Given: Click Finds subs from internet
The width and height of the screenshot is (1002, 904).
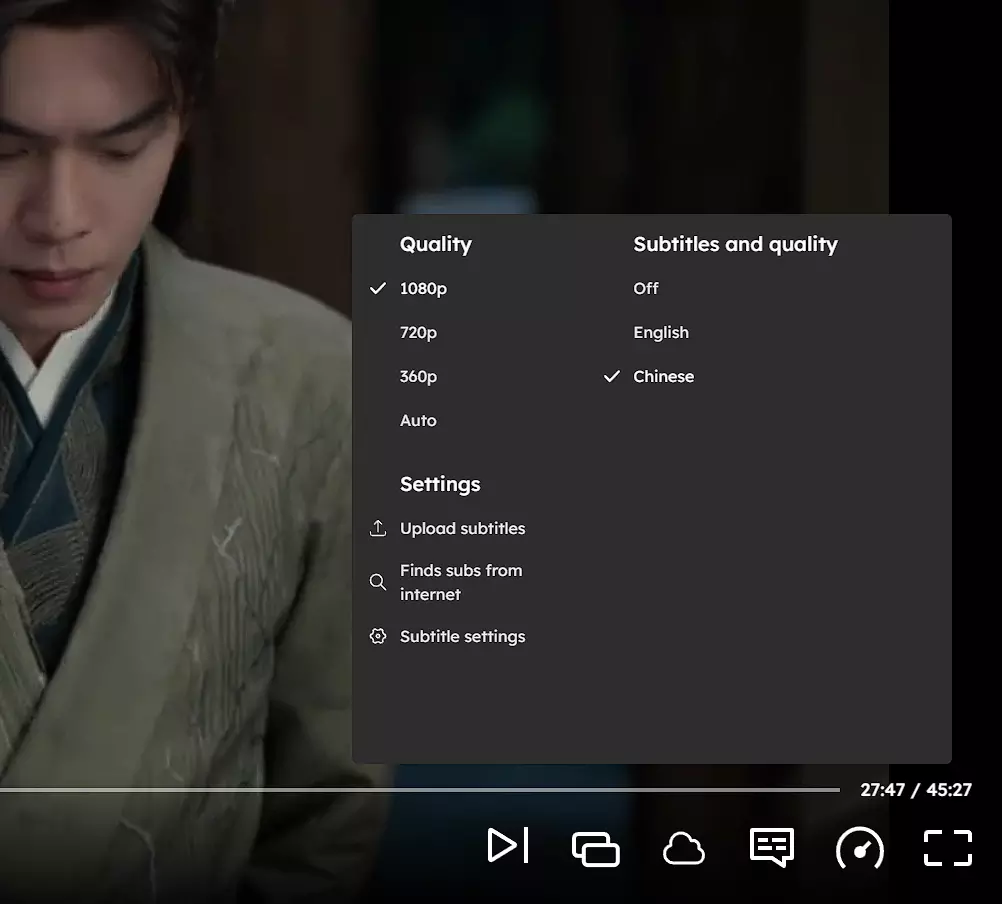Looking at the screenshot, I should [461, 582].
